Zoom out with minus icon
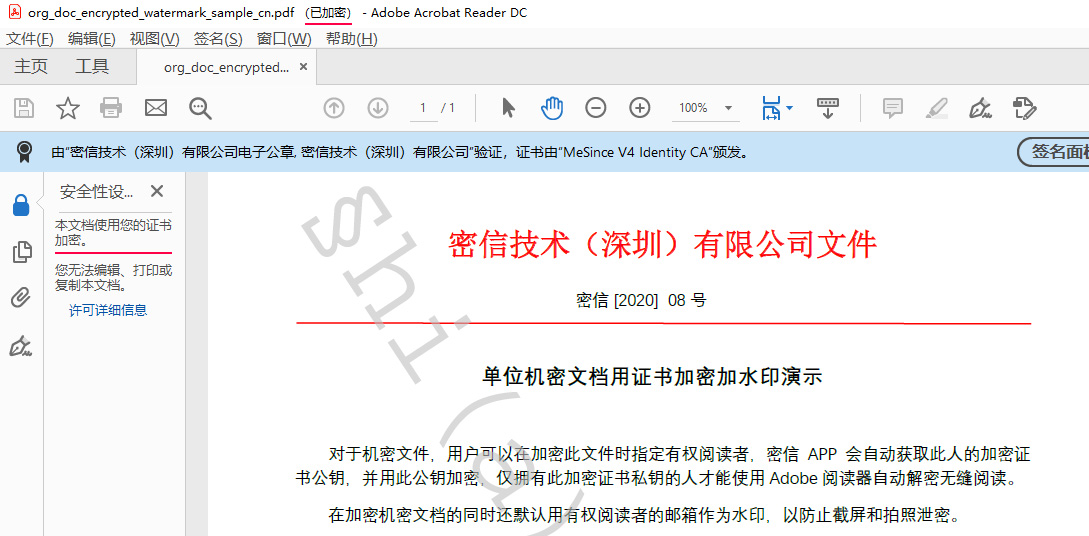The width and height of the screenshot is (1089, 536). pos(596,108)
